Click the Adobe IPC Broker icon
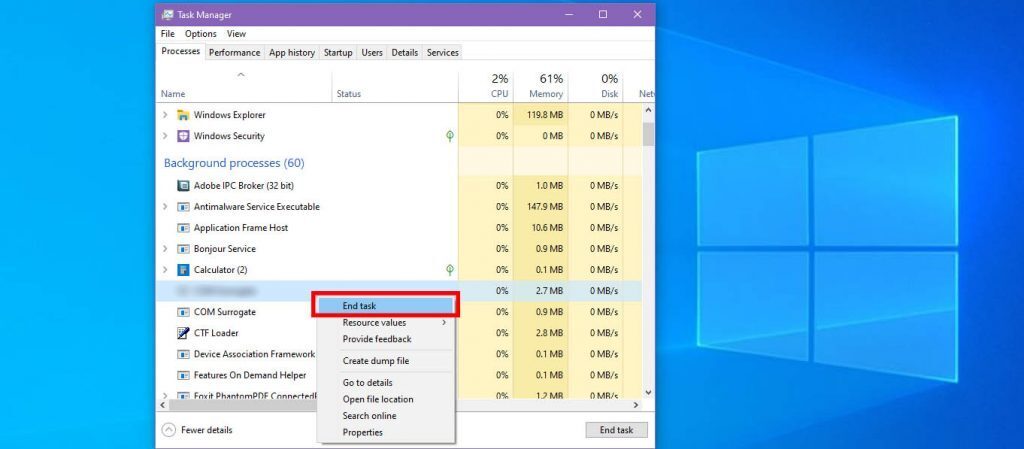1024x449 pixels. (x=183, y=185)
